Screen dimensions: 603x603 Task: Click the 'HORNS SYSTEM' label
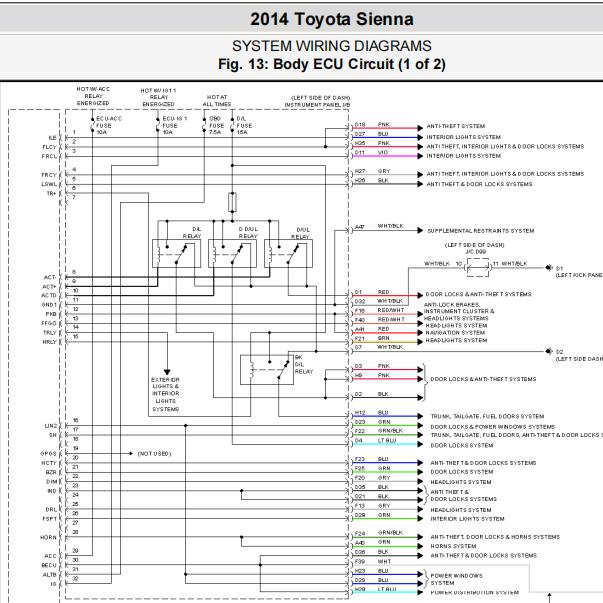[453, 546]
